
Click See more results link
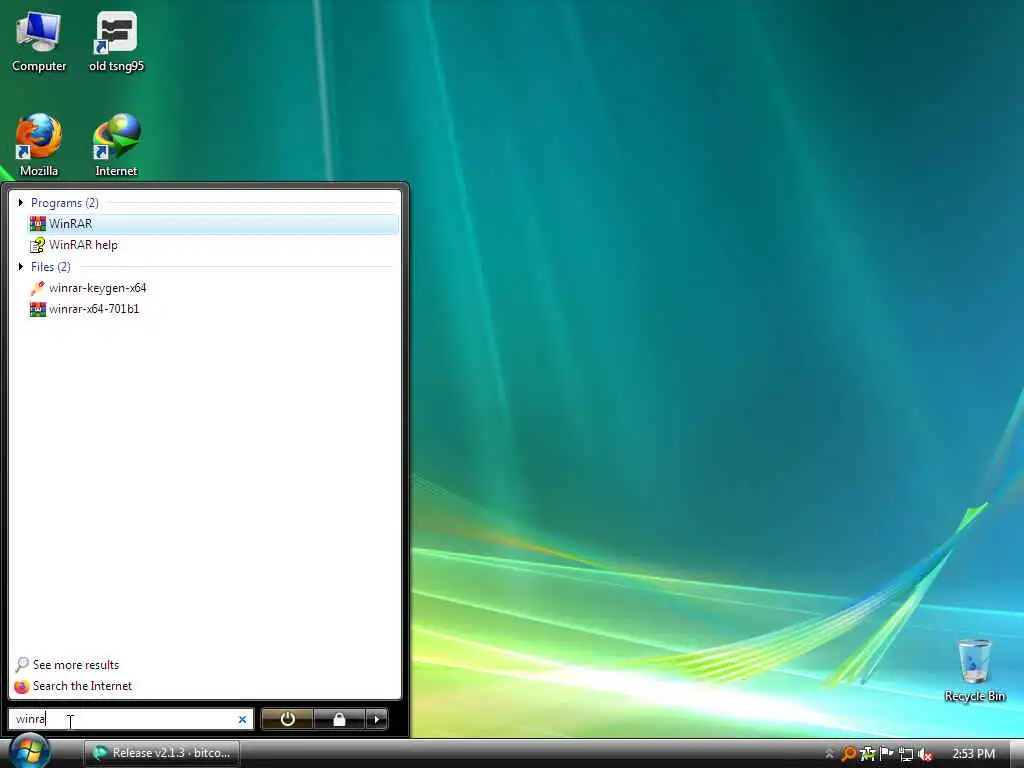pyautogui.click(x=76, y=665)
